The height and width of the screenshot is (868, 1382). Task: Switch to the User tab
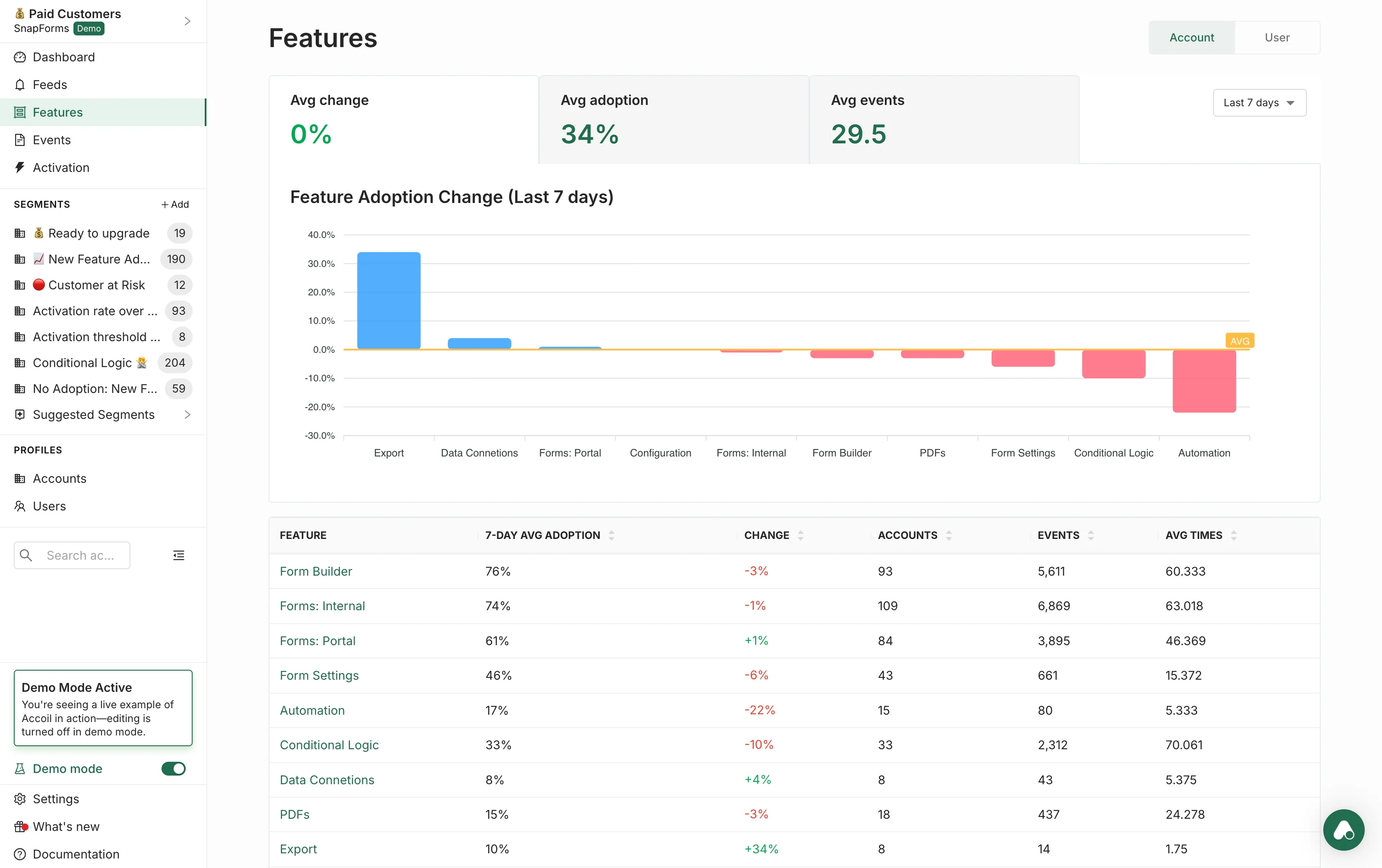pyautogui.click(x=1277, y=37)
